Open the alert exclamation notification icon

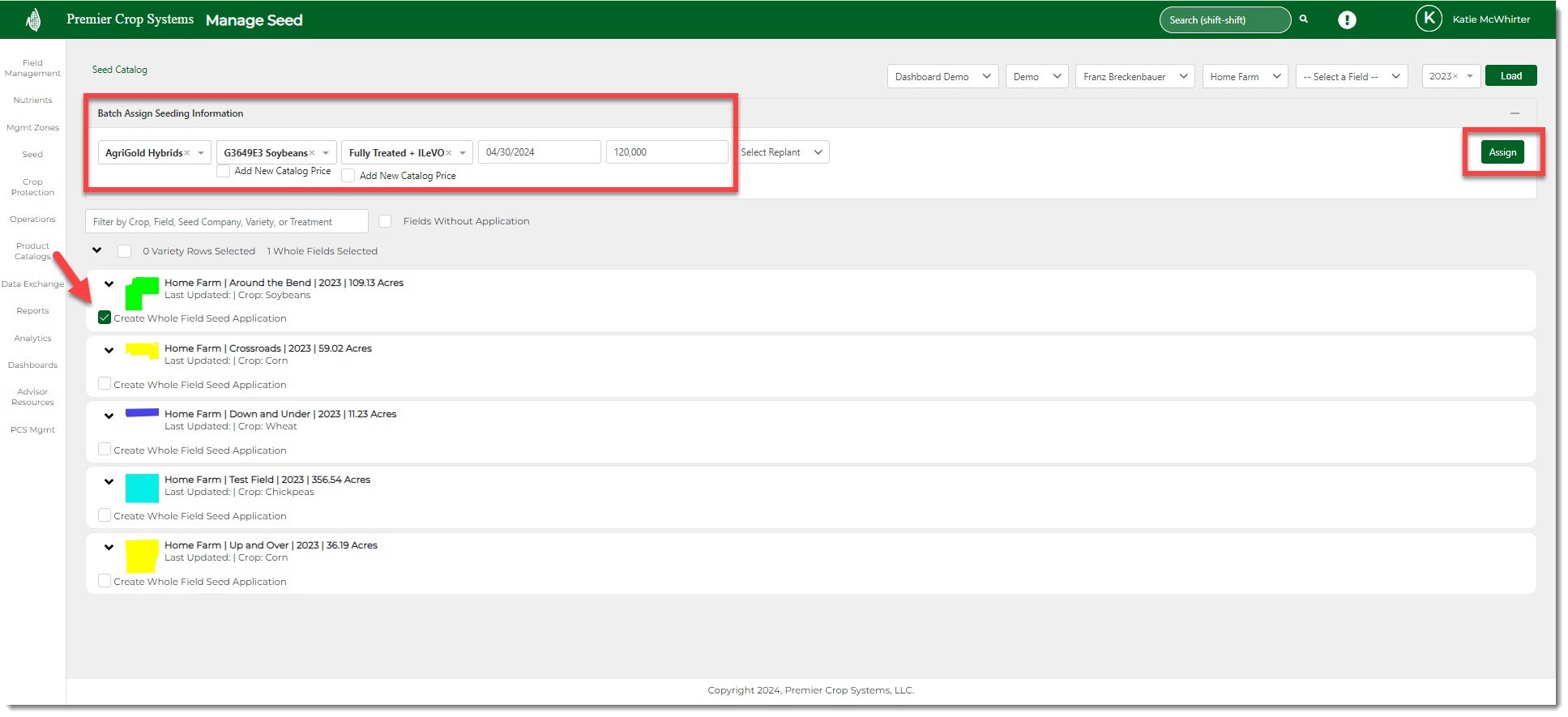click(1347, 20)
